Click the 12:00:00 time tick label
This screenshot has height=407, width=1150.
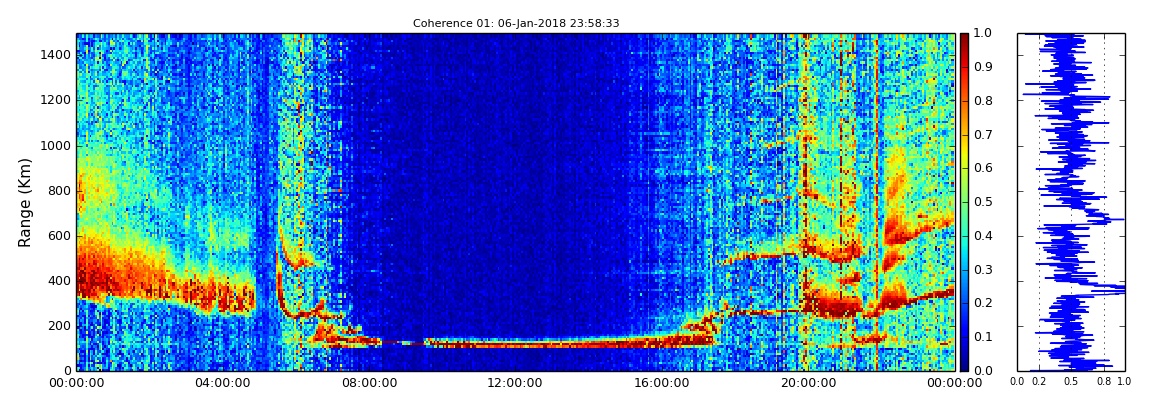(515, 382)
